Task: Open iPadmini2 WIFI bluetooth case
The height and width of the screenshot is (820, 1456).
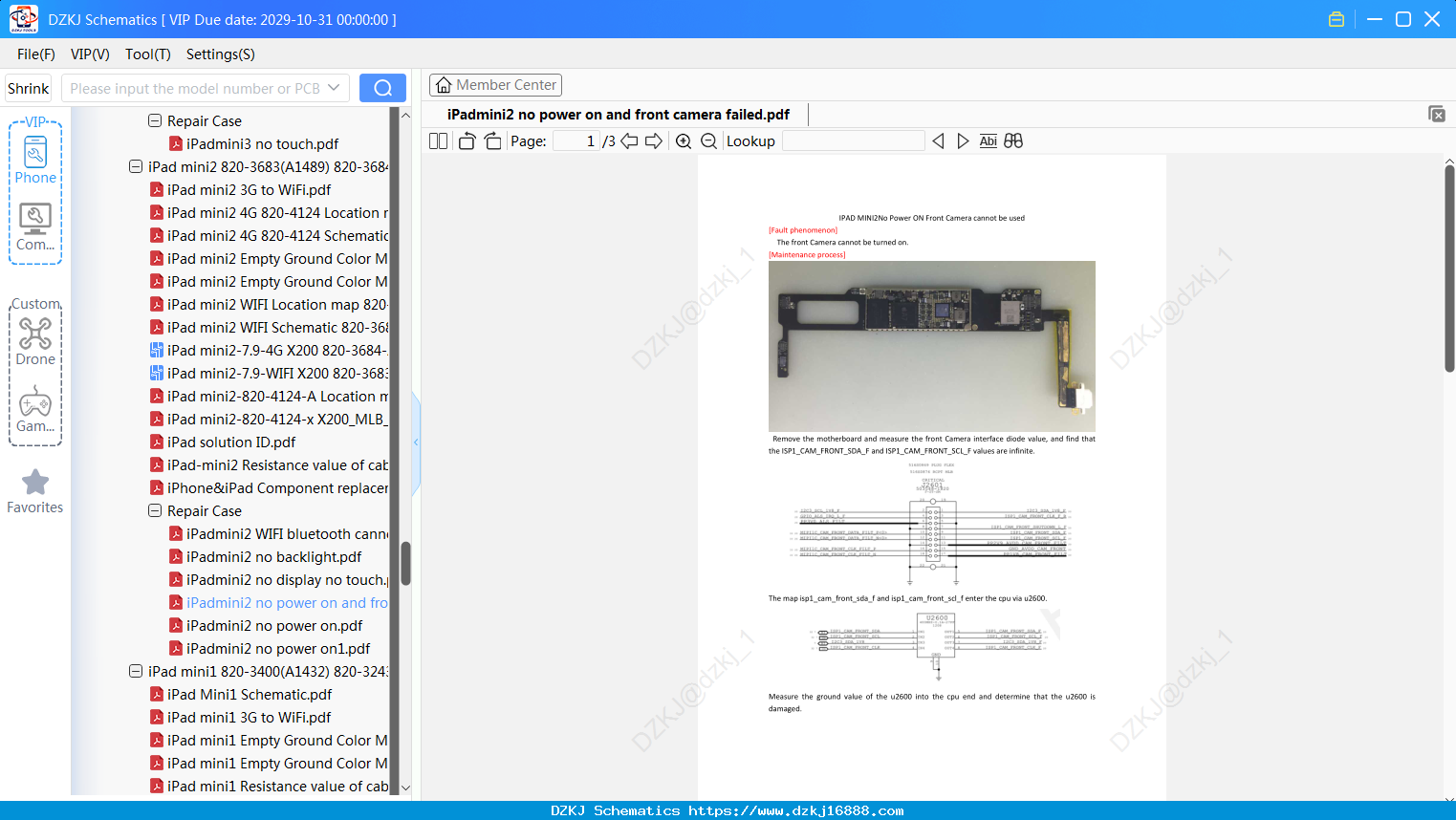Action: pos(278,533)
